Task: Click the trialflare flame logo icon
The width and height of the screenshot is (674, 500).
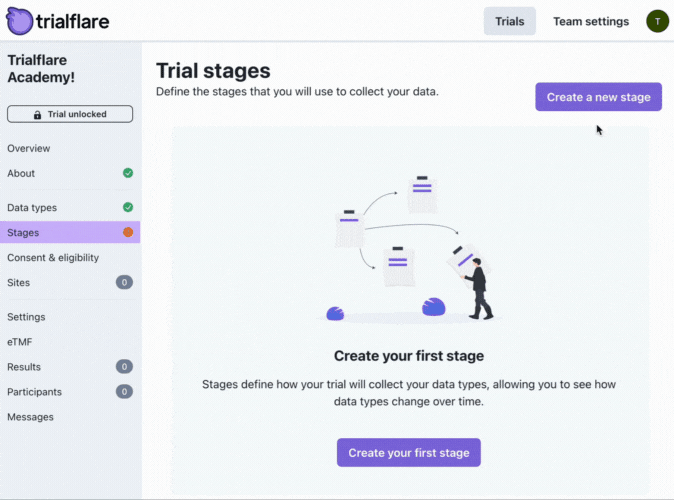Action: point(19,21)
